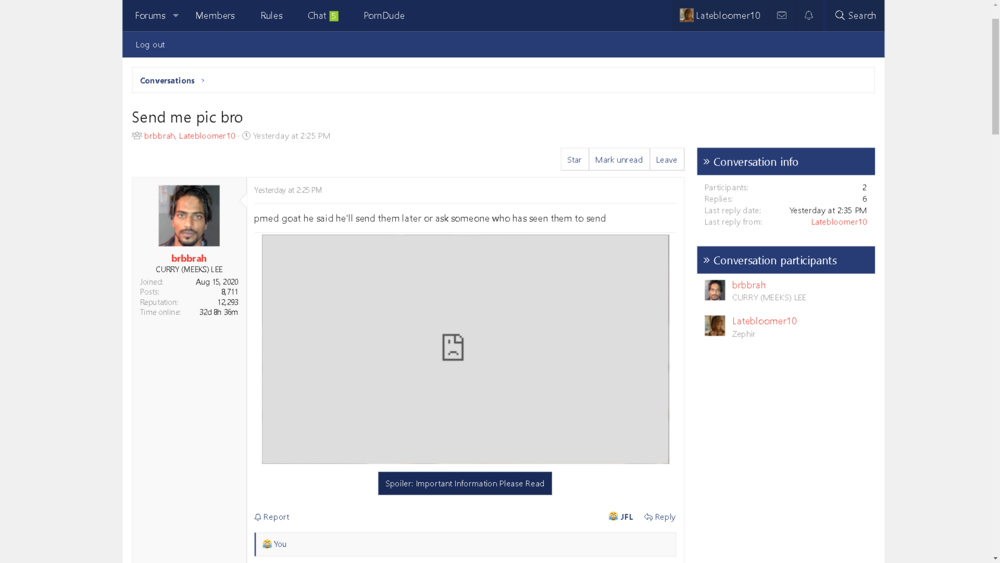Click the clock icon beside timestamp
Viewport: 1000px width, 563px height.
click(246, 136)
